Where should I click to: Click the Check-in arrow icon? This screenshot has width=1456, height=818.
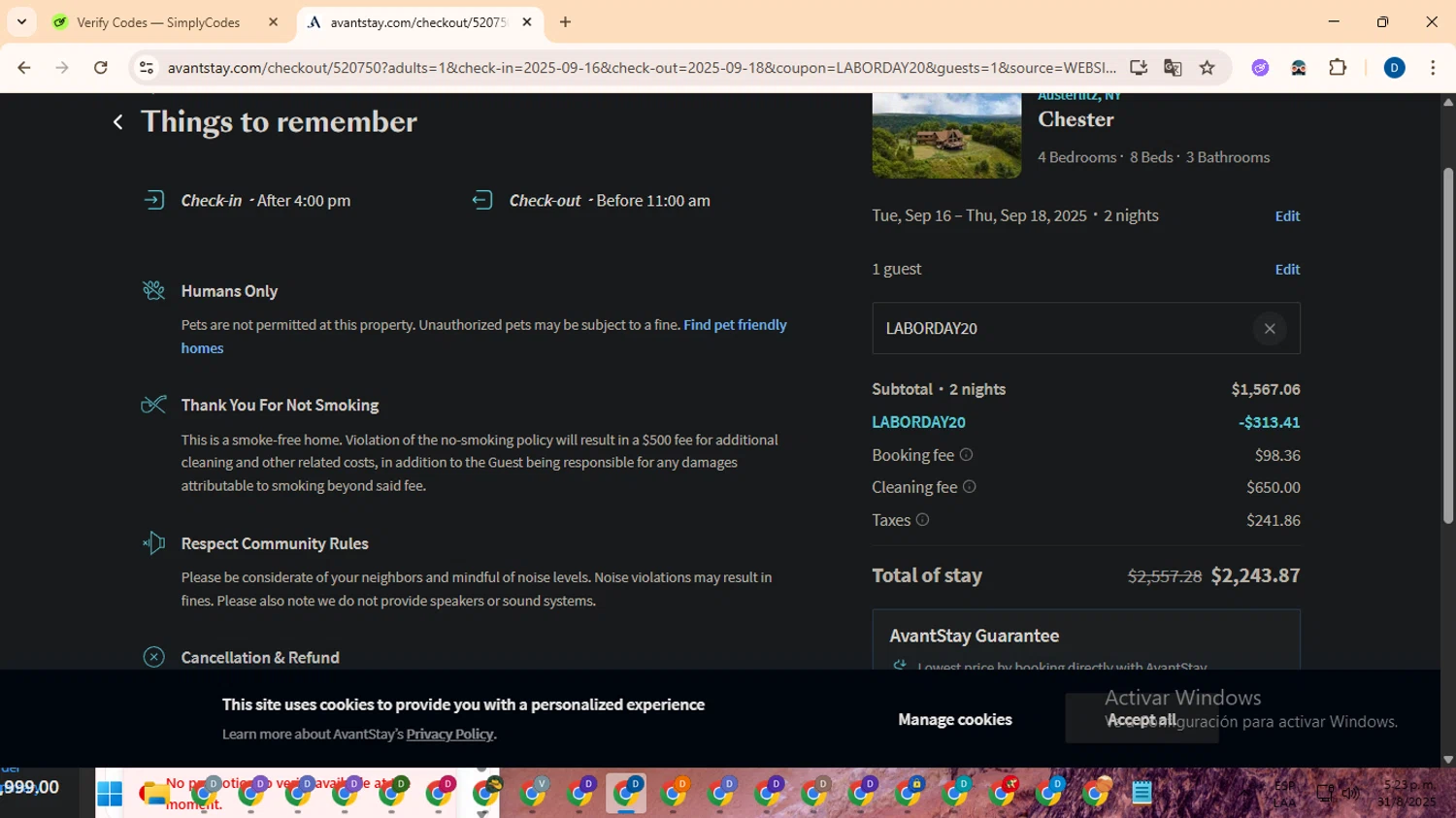point(153,201)
